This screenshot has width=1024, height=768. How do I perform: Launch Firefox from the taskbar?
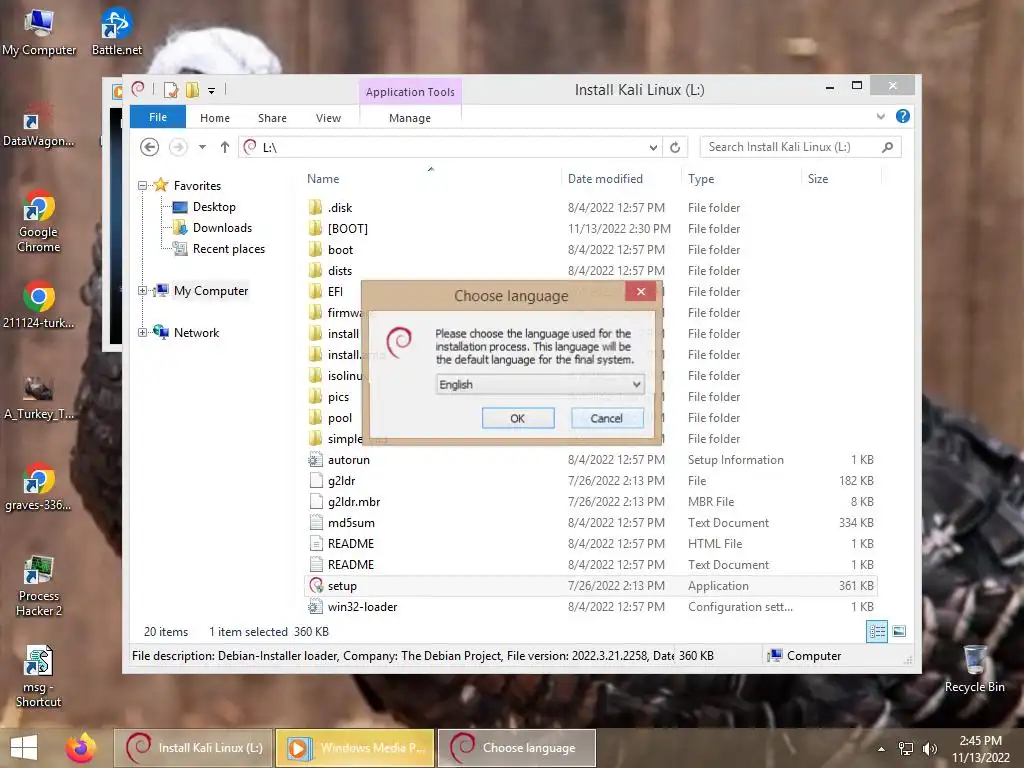click(80, 748)
